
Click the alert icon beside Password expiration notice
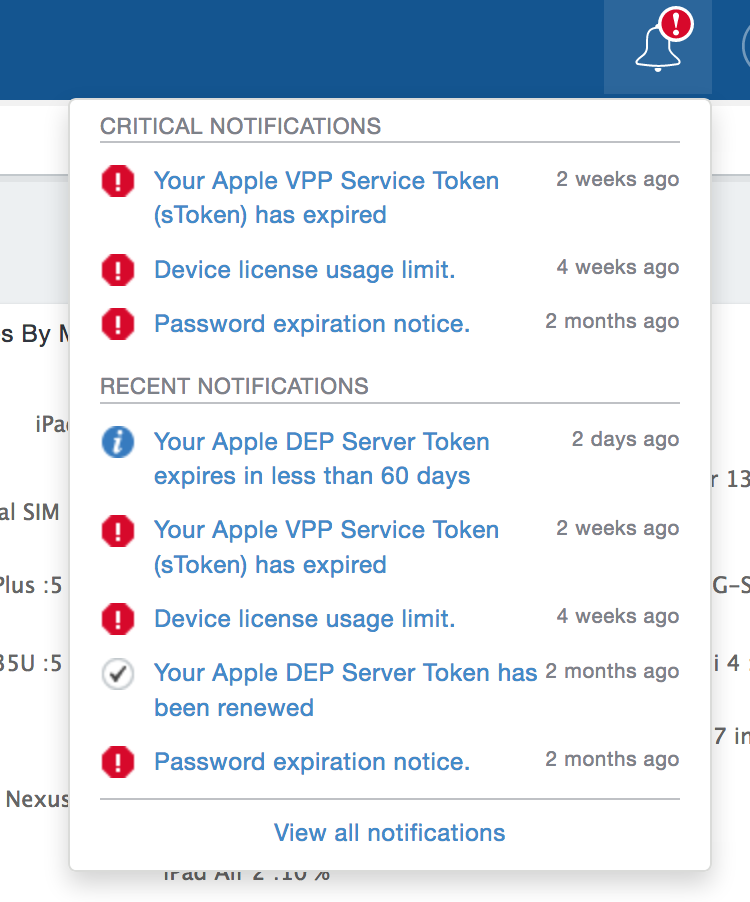(117, 324)
